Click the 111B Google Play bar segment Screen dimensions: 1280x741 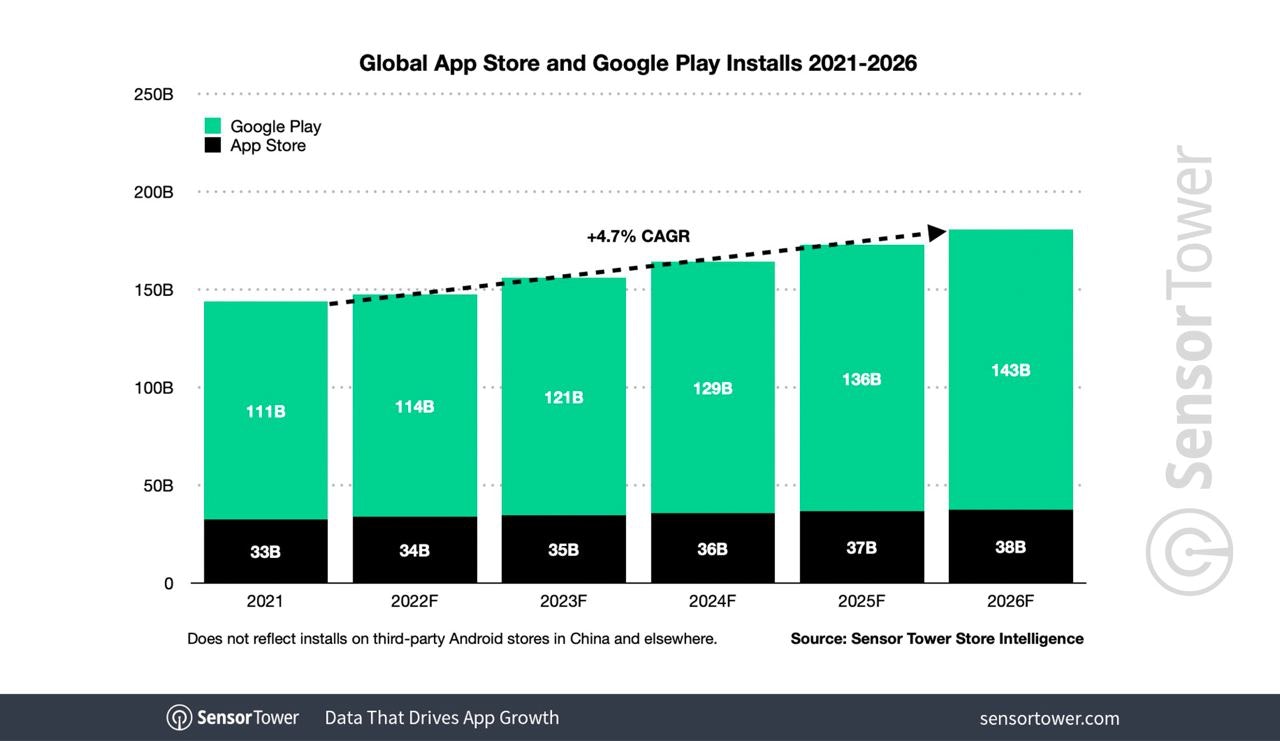click(266, 410)
